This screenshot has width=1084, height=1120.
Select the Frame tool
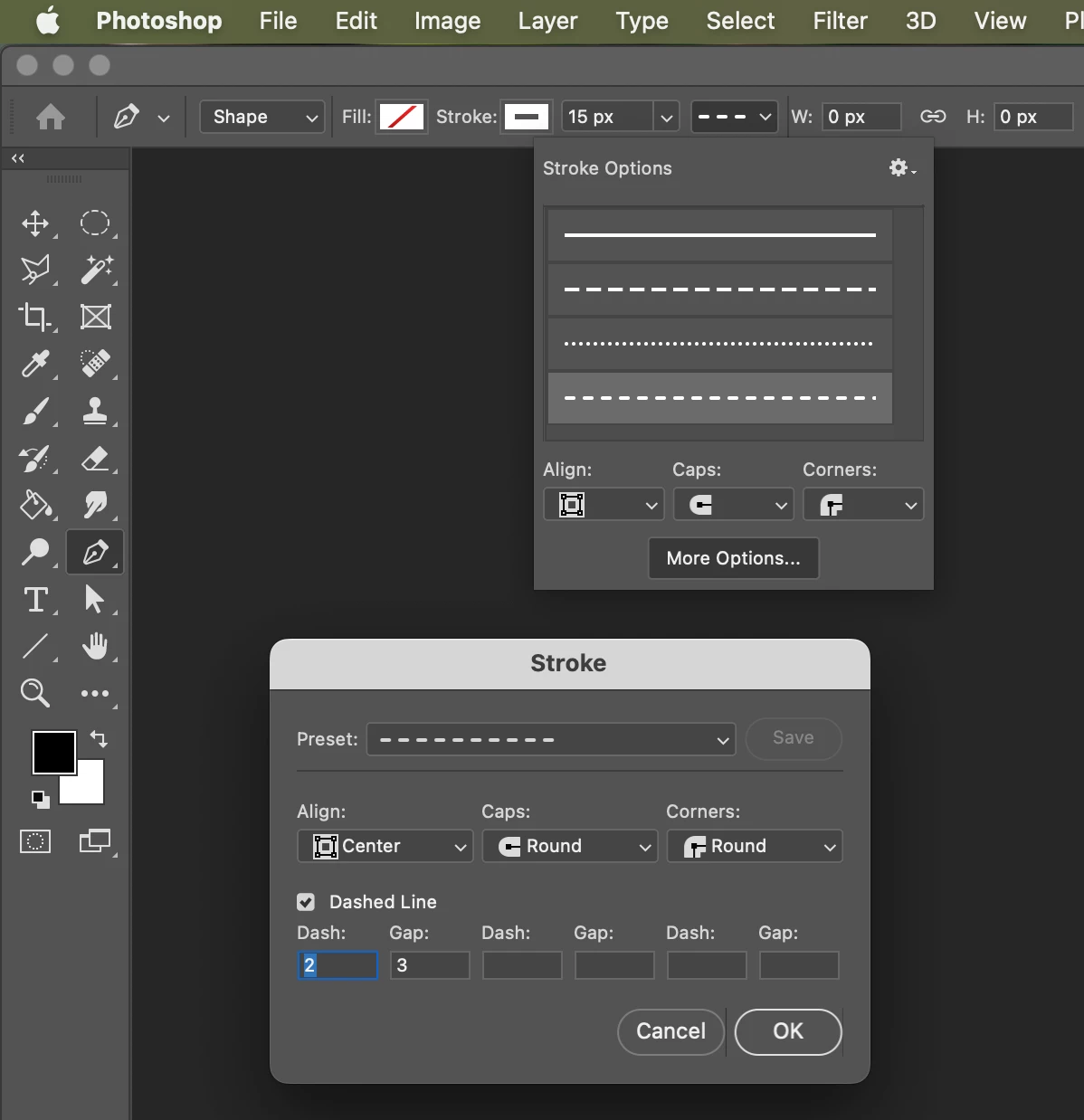click(95, 317)
